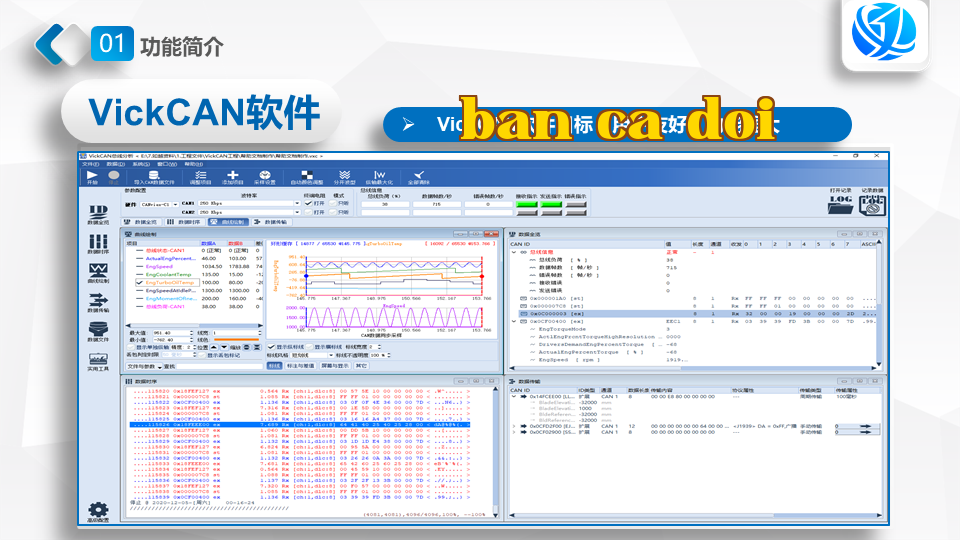The height and width of the screenshot is (540, 960).
Task: Toggle 显示横标线 checkbox
Action: pyautogui.click(x=309, y=347)
